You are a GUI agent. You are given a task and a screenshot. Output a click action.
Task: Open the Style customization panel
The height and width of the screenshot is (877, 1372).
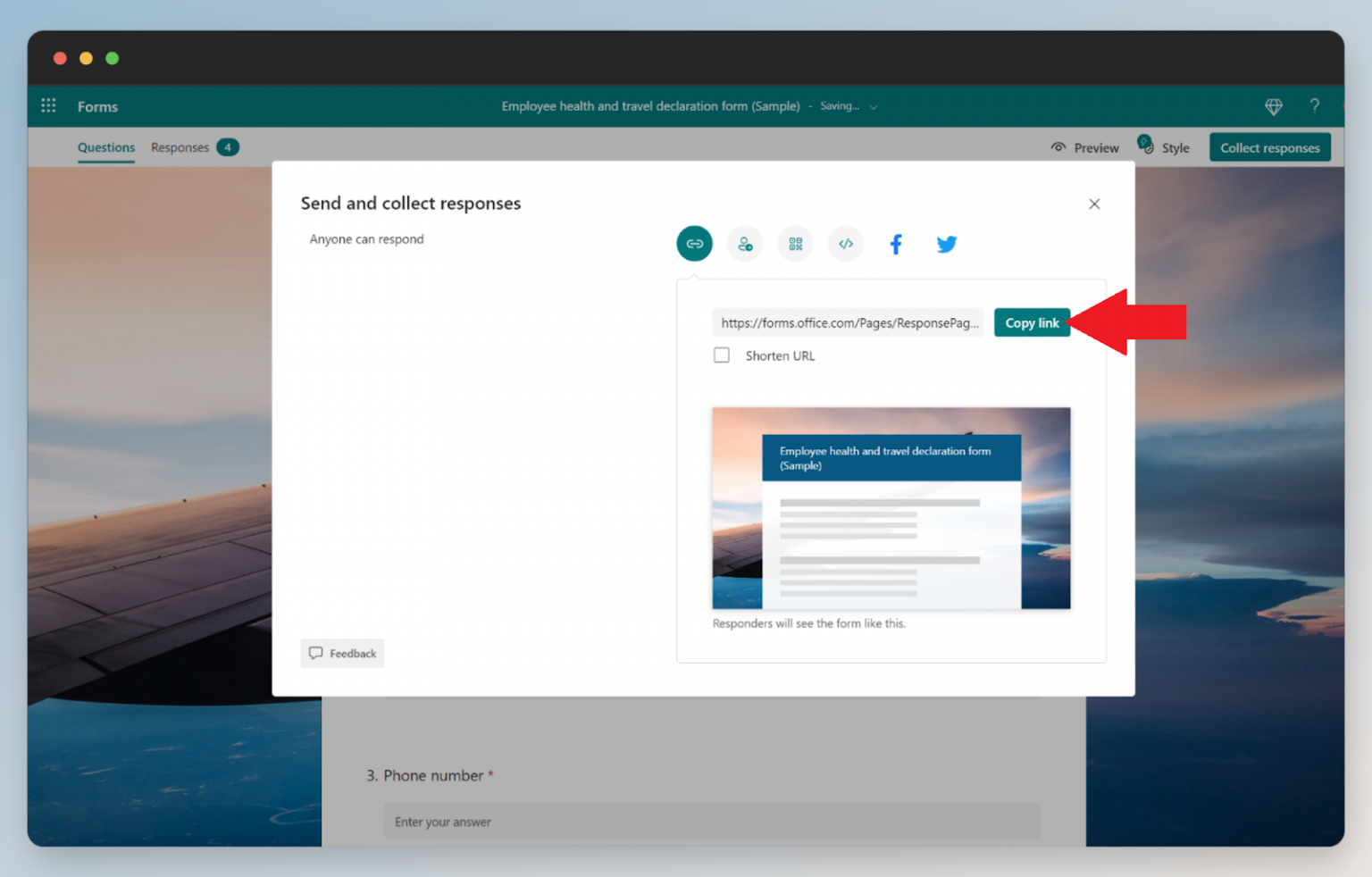[x=1164, y=146]
